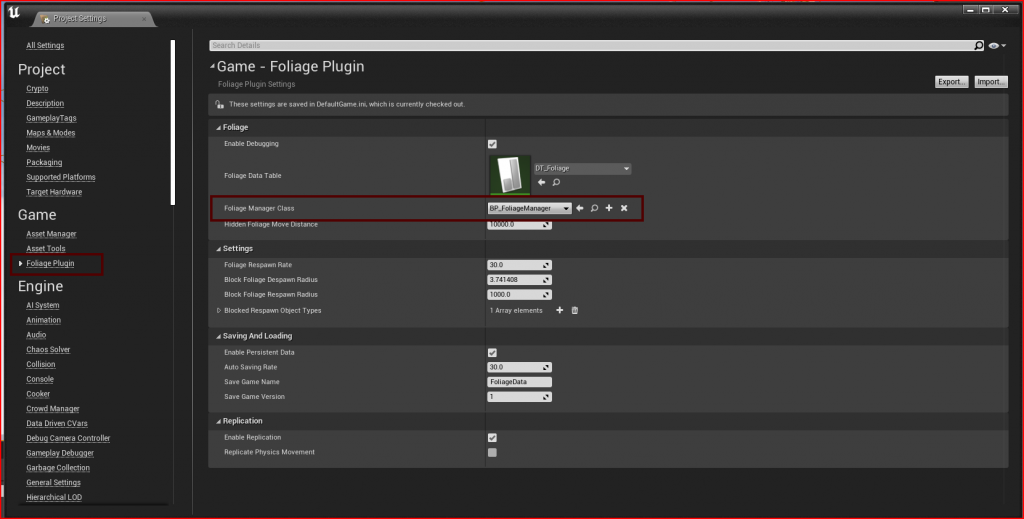Click the search magnifier in Search Details
Image resolution: width=1024 pixels, height=519 pixels.
pos(978,46)
